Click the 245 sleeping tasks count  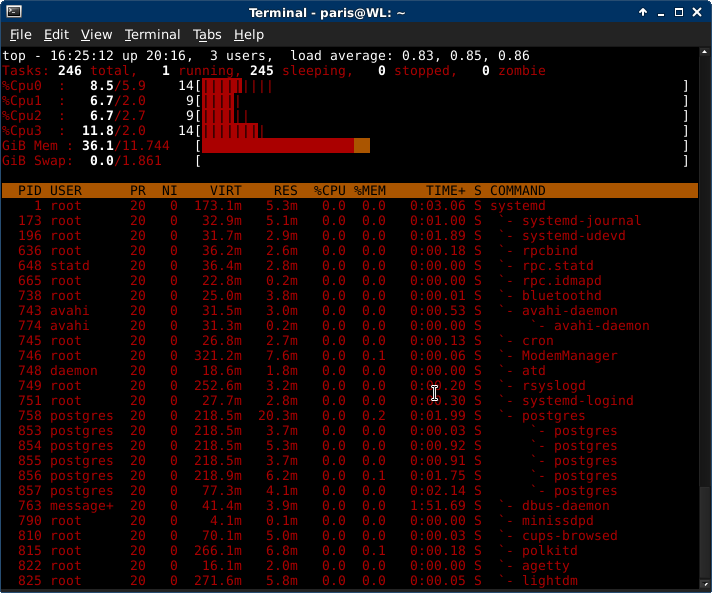(262, 71)
